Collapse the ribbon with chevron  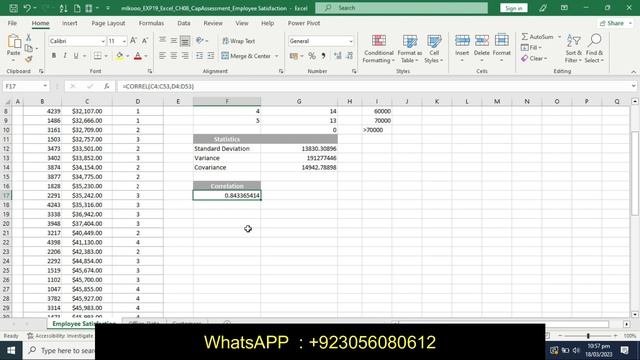tap(633, 71)
